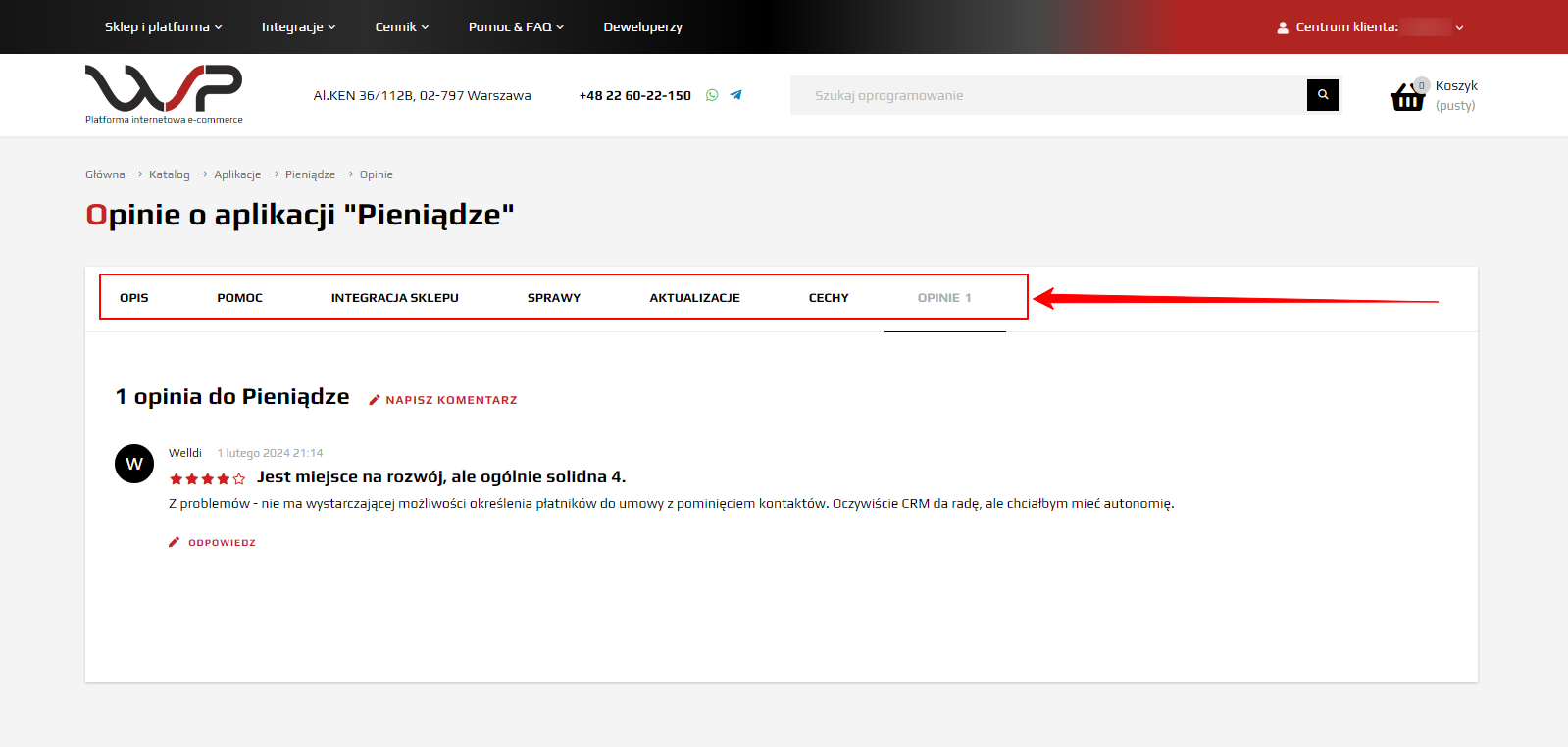Expand Cennik menu

click(x=402, y=26)
